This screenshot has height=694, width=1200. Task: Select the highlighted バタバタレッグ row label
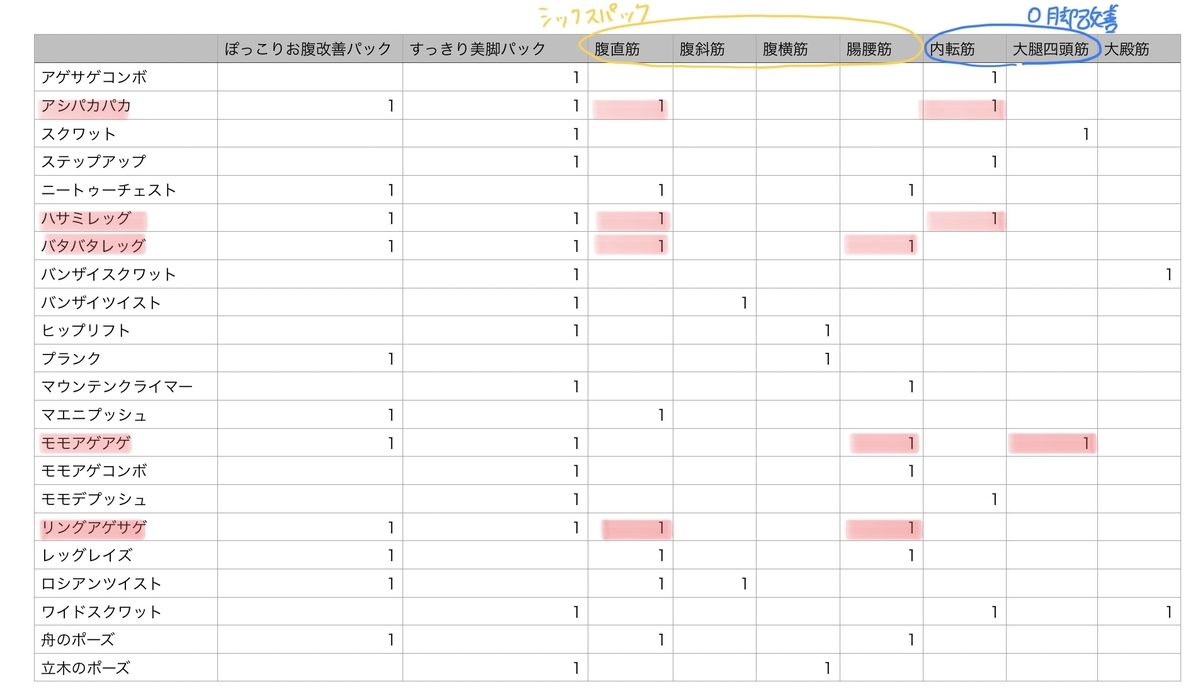click(94, 246)
